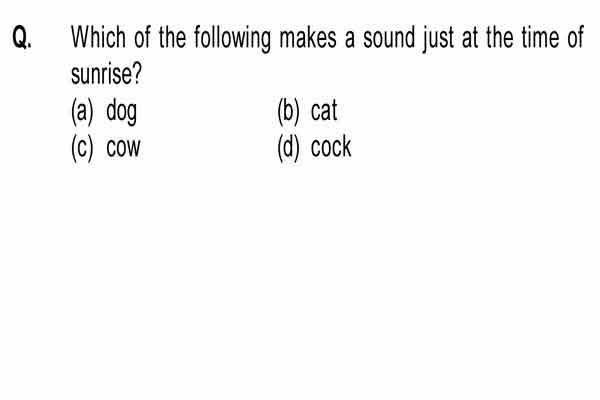Click the word "sunrise?" on the second line
Image resolution: width=600 pixels, height=400 pixels.
[106, 74]
